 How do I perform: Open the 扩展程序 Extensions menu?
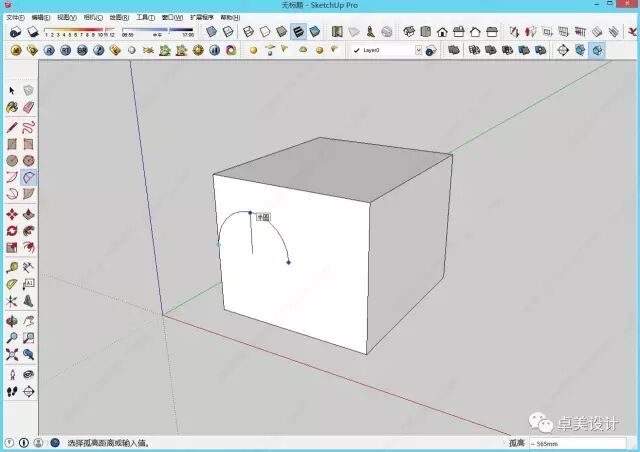202,18
